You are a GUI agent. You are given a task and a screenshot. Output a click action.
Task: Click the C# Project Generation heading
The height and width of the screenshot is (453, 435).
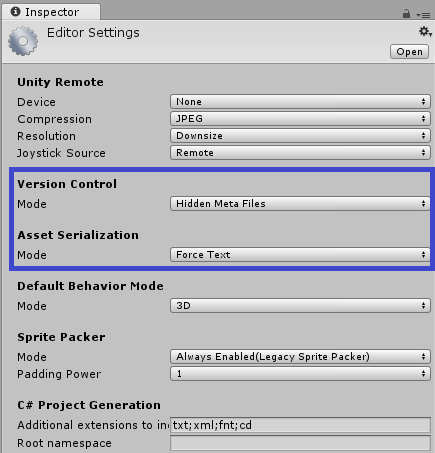[89, 405]
